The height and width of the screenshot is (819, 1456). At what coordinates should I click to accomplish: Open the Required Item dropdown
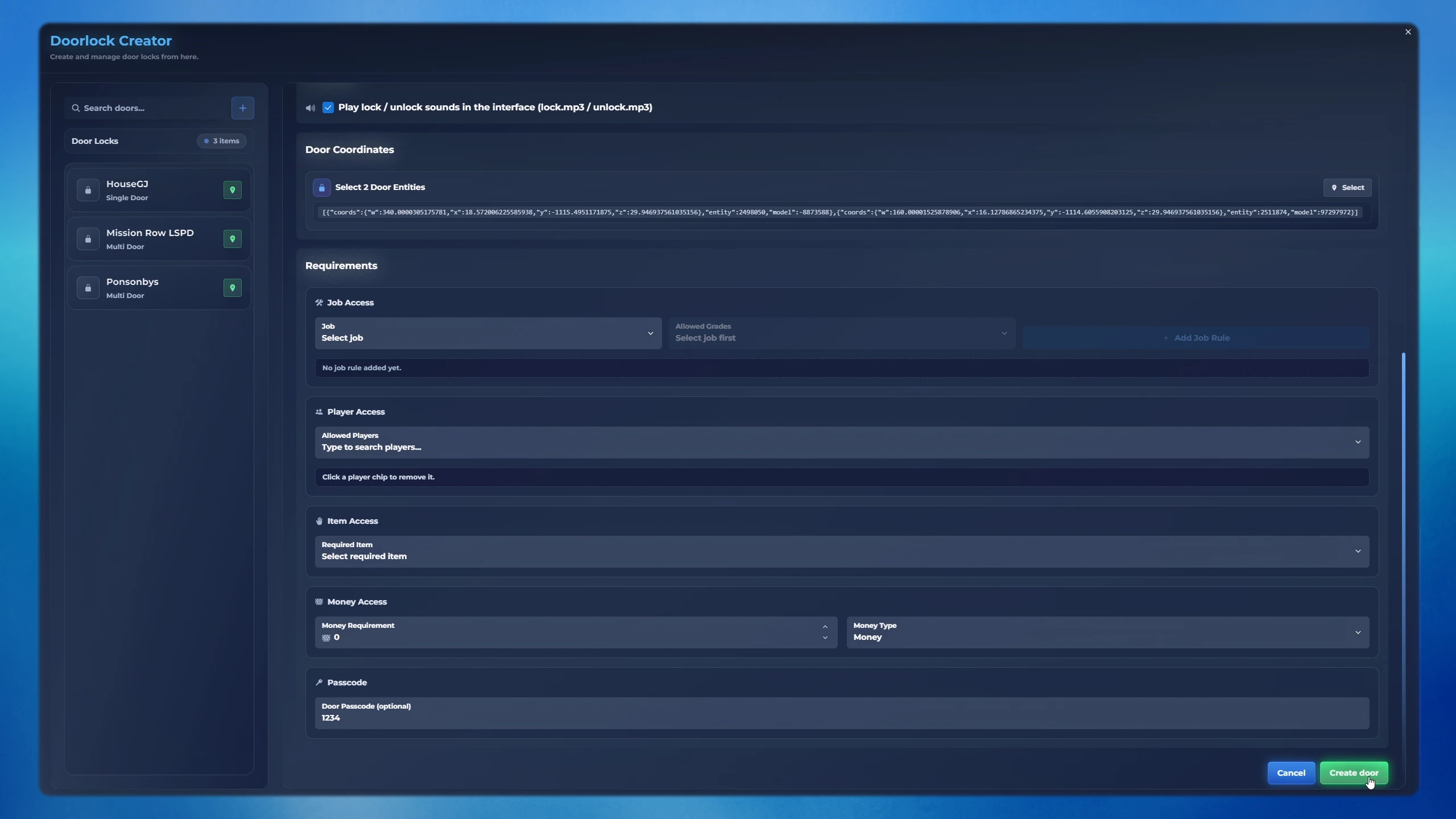click(x=842, y=551)
